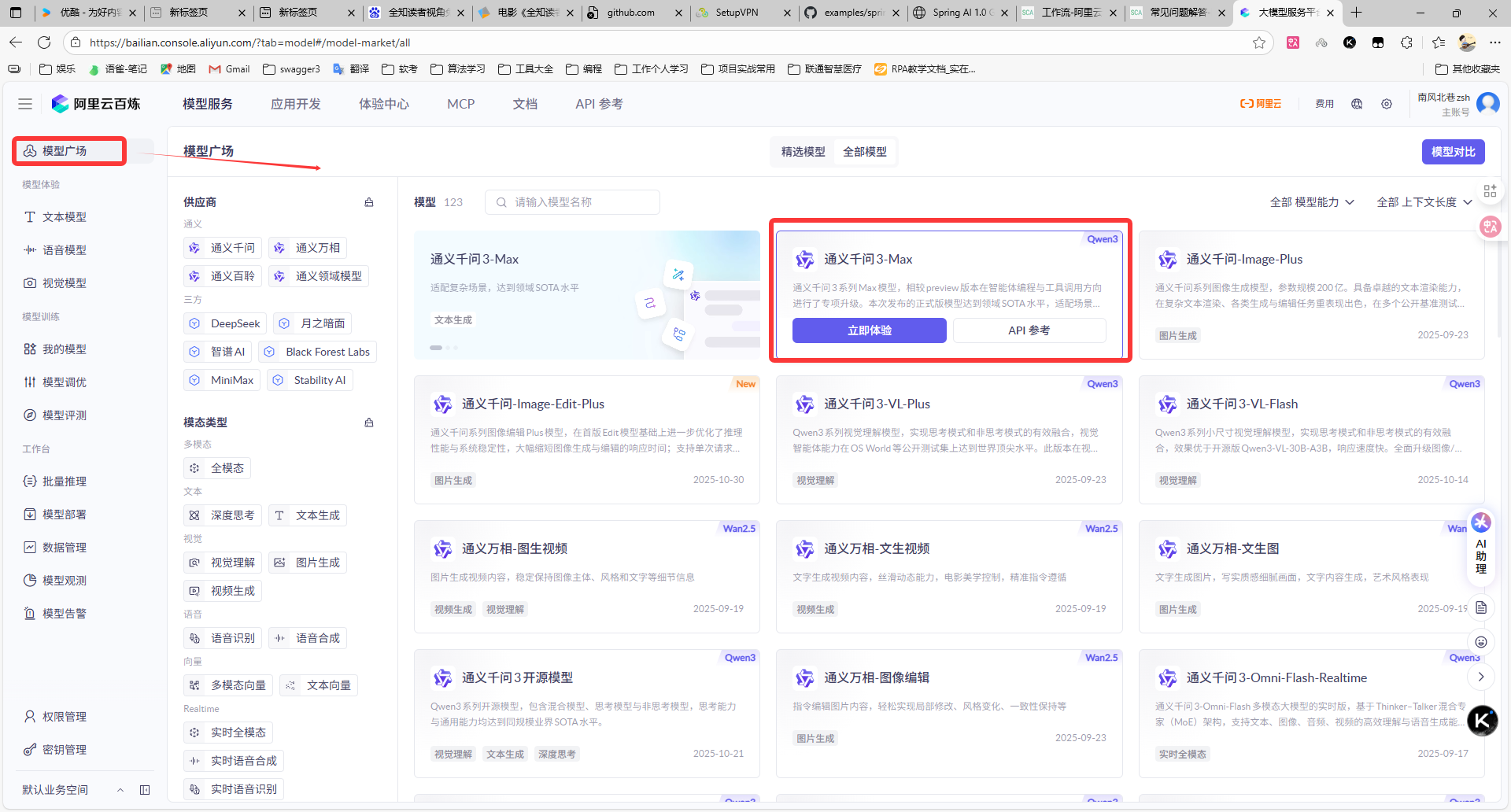The height and width of the screenshot is (812, 1511).
Task: Click 立即体验 on 通义千问3-Max card
Action: [870, 330]
